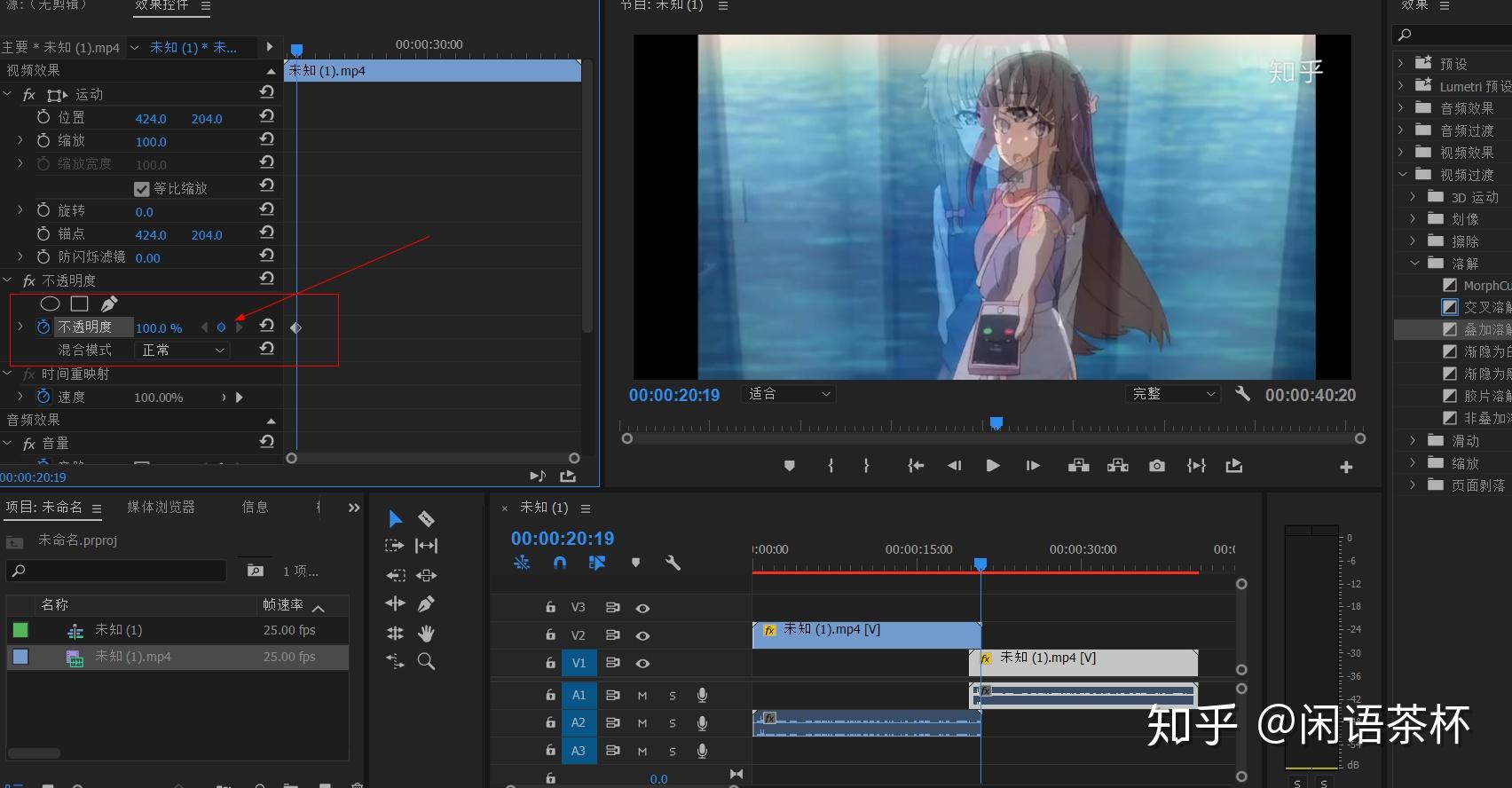Select the Zoom magnifier tool
This screenshot has height=788, width=1512.
point(426,661)
